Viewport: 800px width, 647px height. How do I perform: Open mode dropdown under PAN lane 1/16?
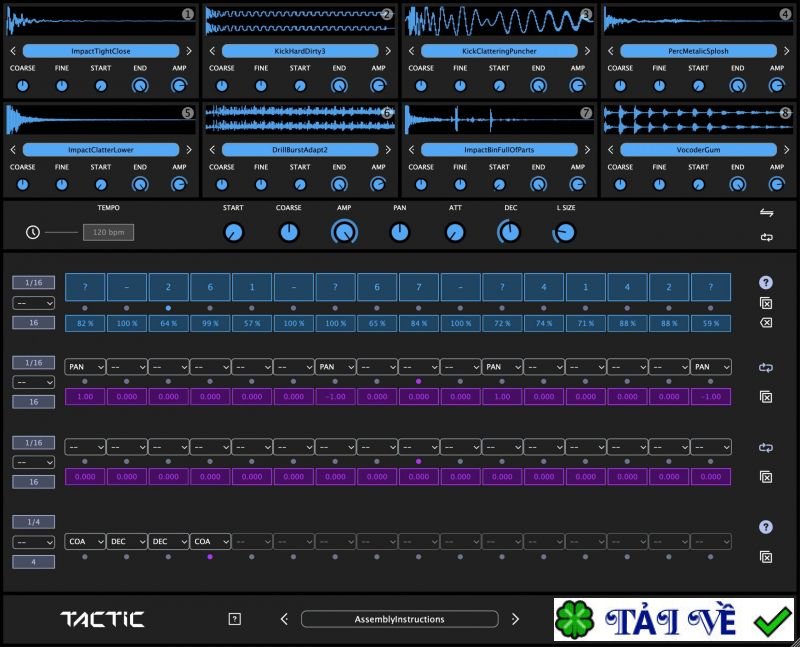tap(34, 382)
